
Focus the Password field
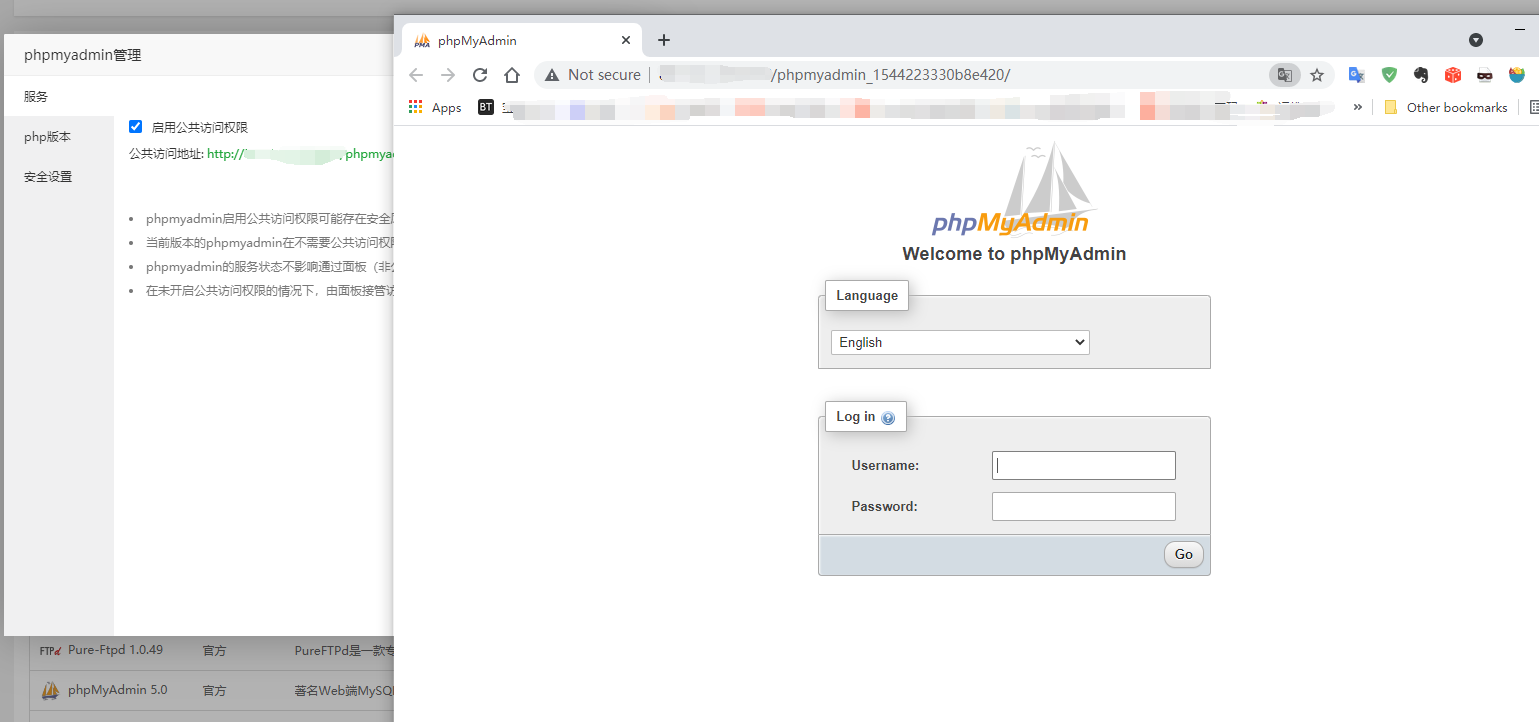coord(1084,506)
